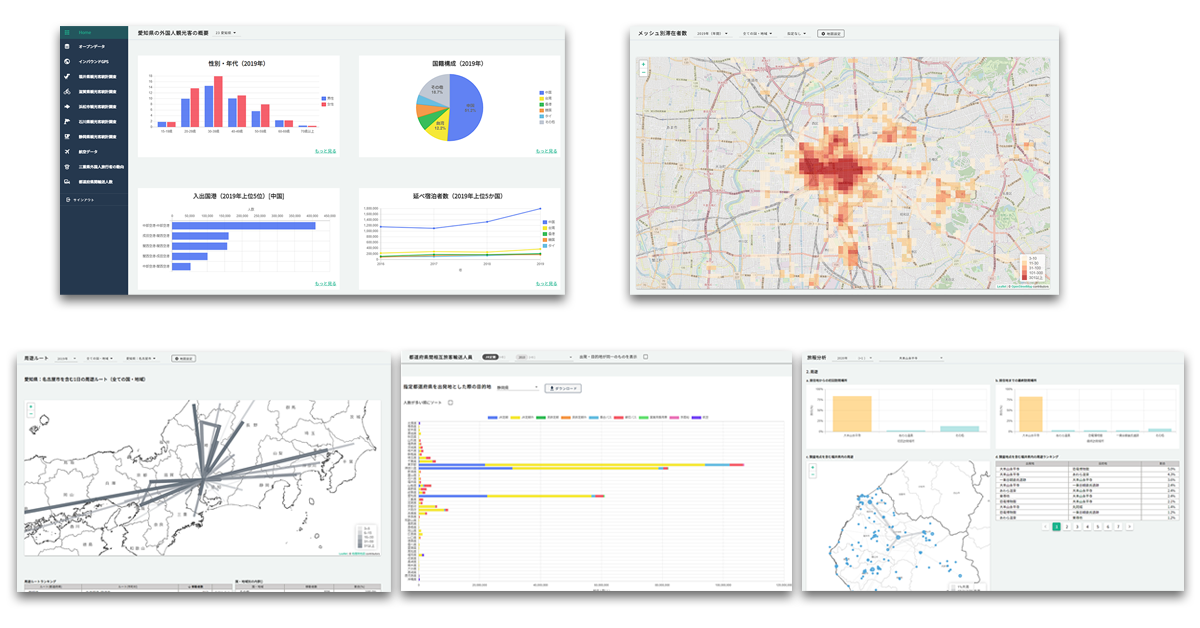Open the 航空データ sidebar menu item

point(90,151)
